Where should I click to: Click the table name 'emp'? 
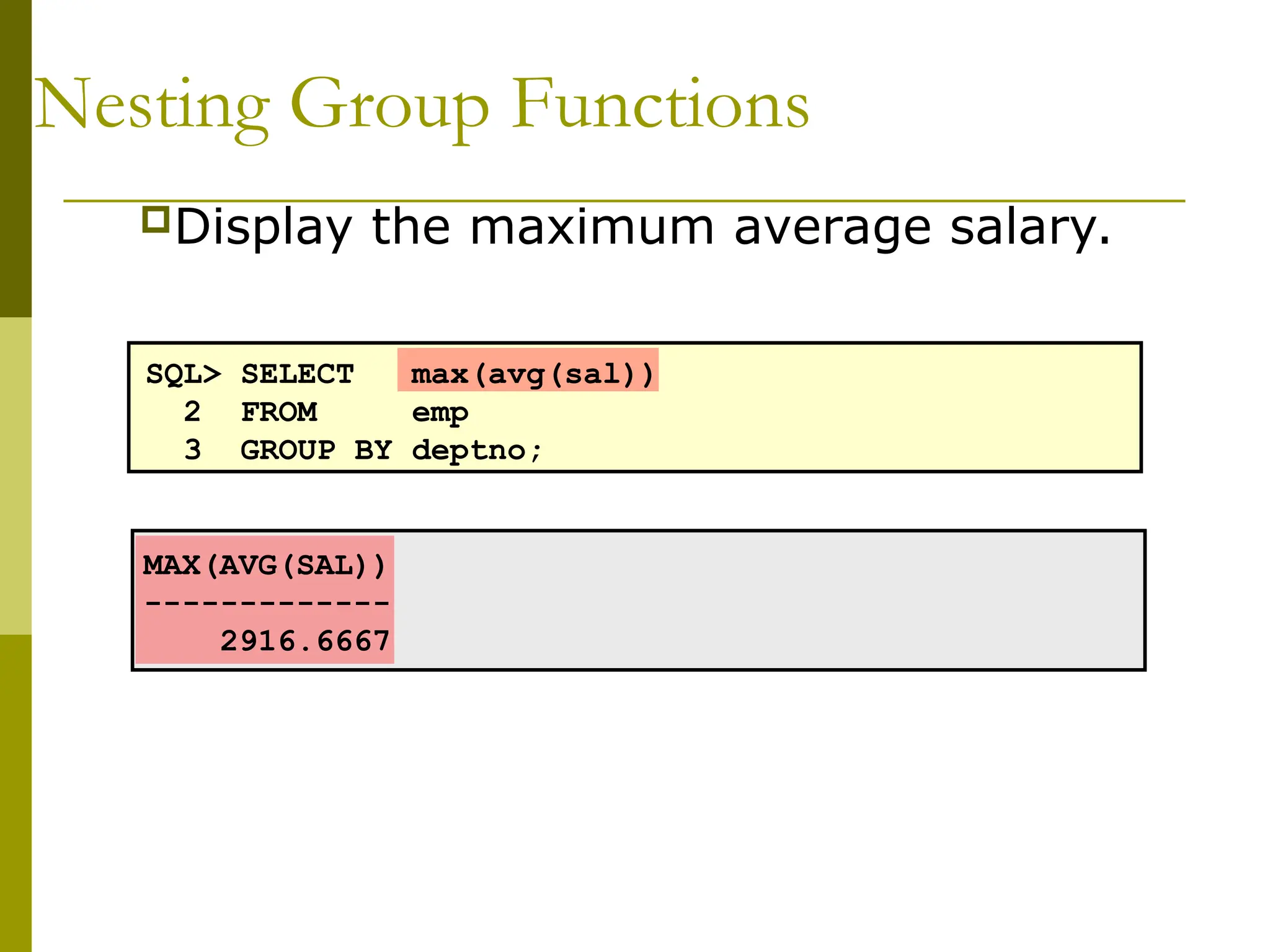[440, 413]
